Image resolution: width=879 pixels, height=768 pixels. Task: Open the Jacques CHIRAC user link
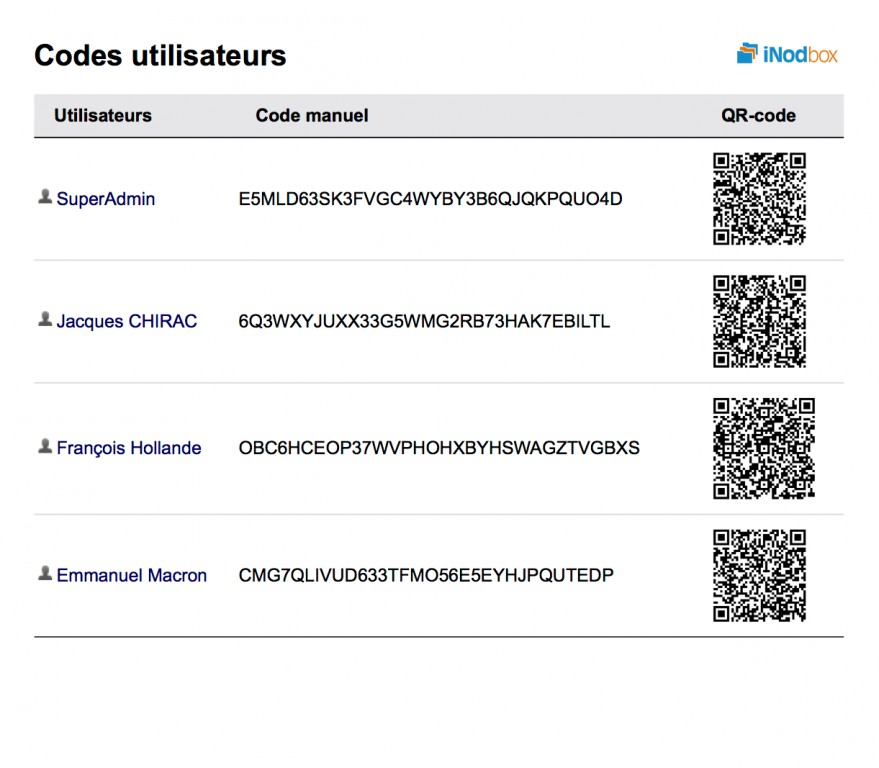click(127, 321)
